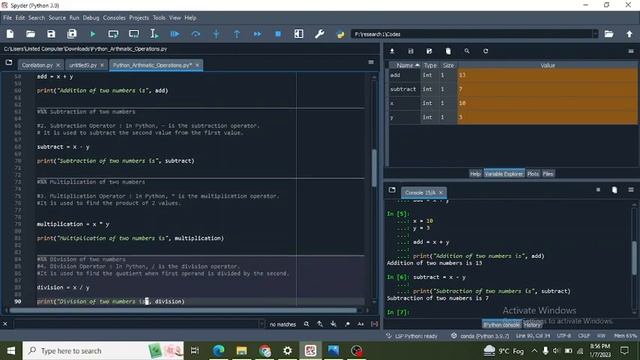Switch to History tab
The image size is (640, 360).
click(x=532, y=325)
